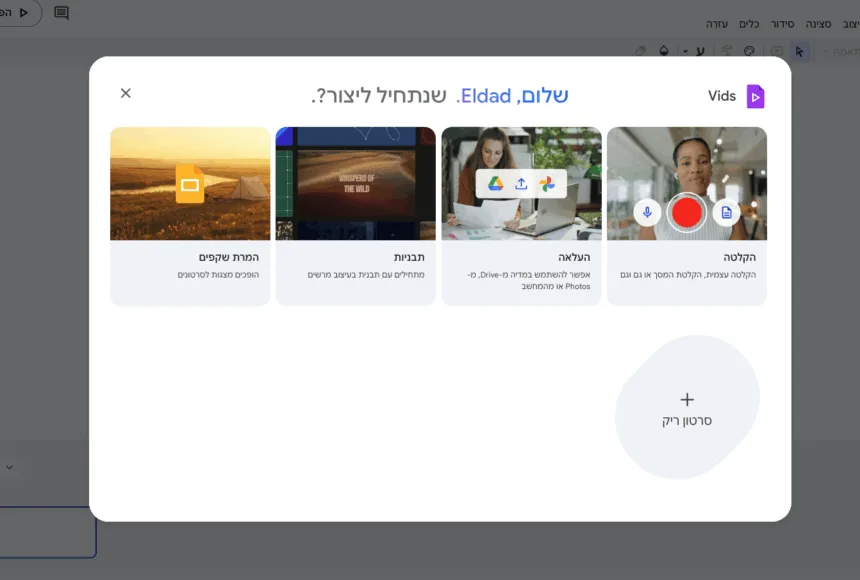
Task: Open the עזרה (Help) menu
Action: pyautogui.click(x=716, y=24)
